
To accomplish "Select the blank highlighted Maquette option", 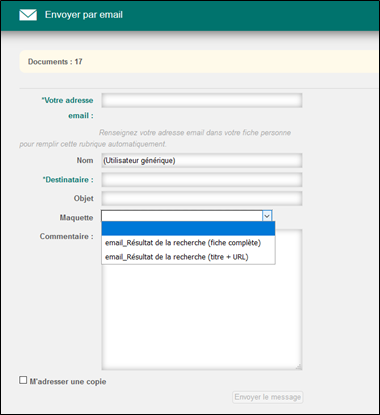I will [x=188, y=229].
